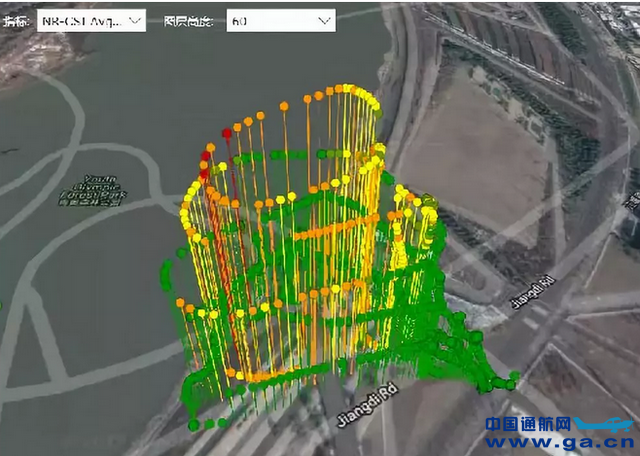Image resolution: width=640 pixels, height=456 pixels.
Task: Click the 指标 indicator label
Action: [14, 21]
